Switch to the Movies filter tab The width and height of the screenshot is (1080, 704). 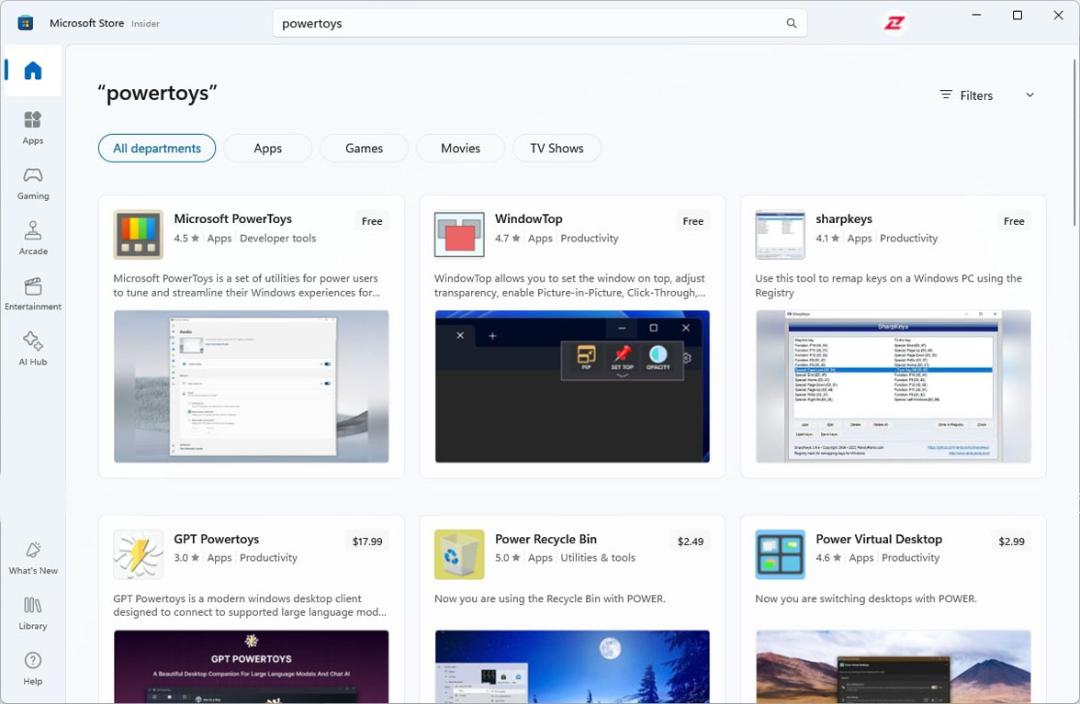pos(460,148)
